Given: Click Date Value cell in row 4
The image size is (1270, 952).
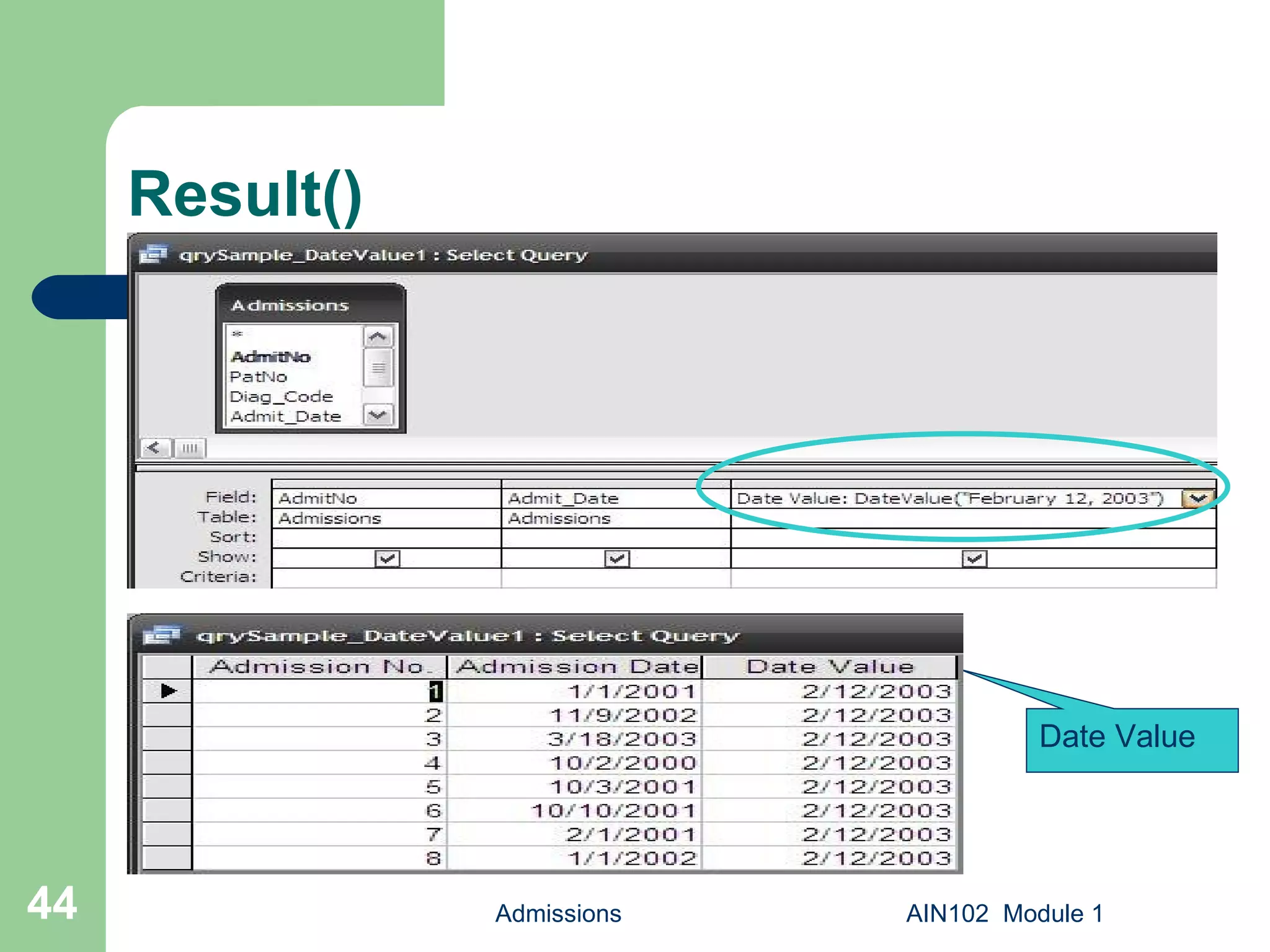Looking at the screenshot, I should click(830, 762).
